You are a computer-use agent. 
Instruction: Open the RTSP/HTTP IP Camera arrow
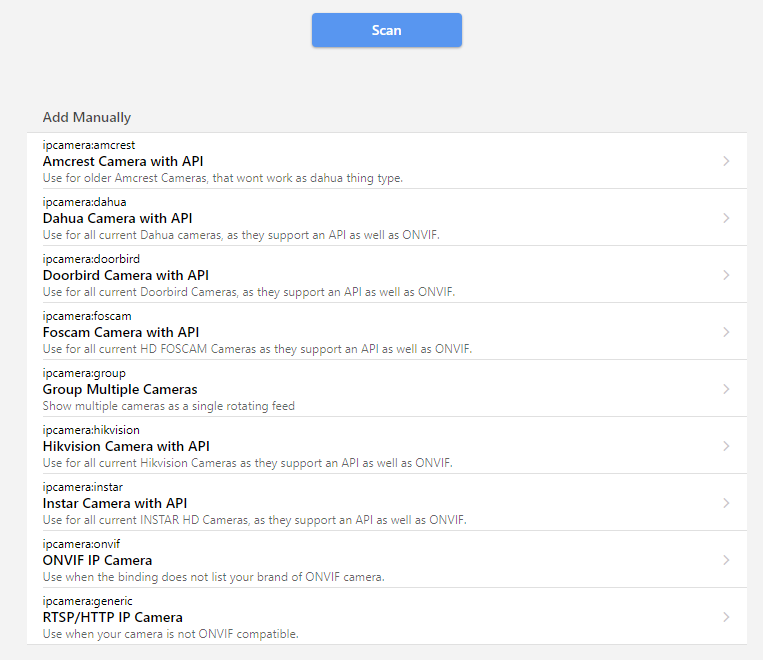click(x=726, y=617)
